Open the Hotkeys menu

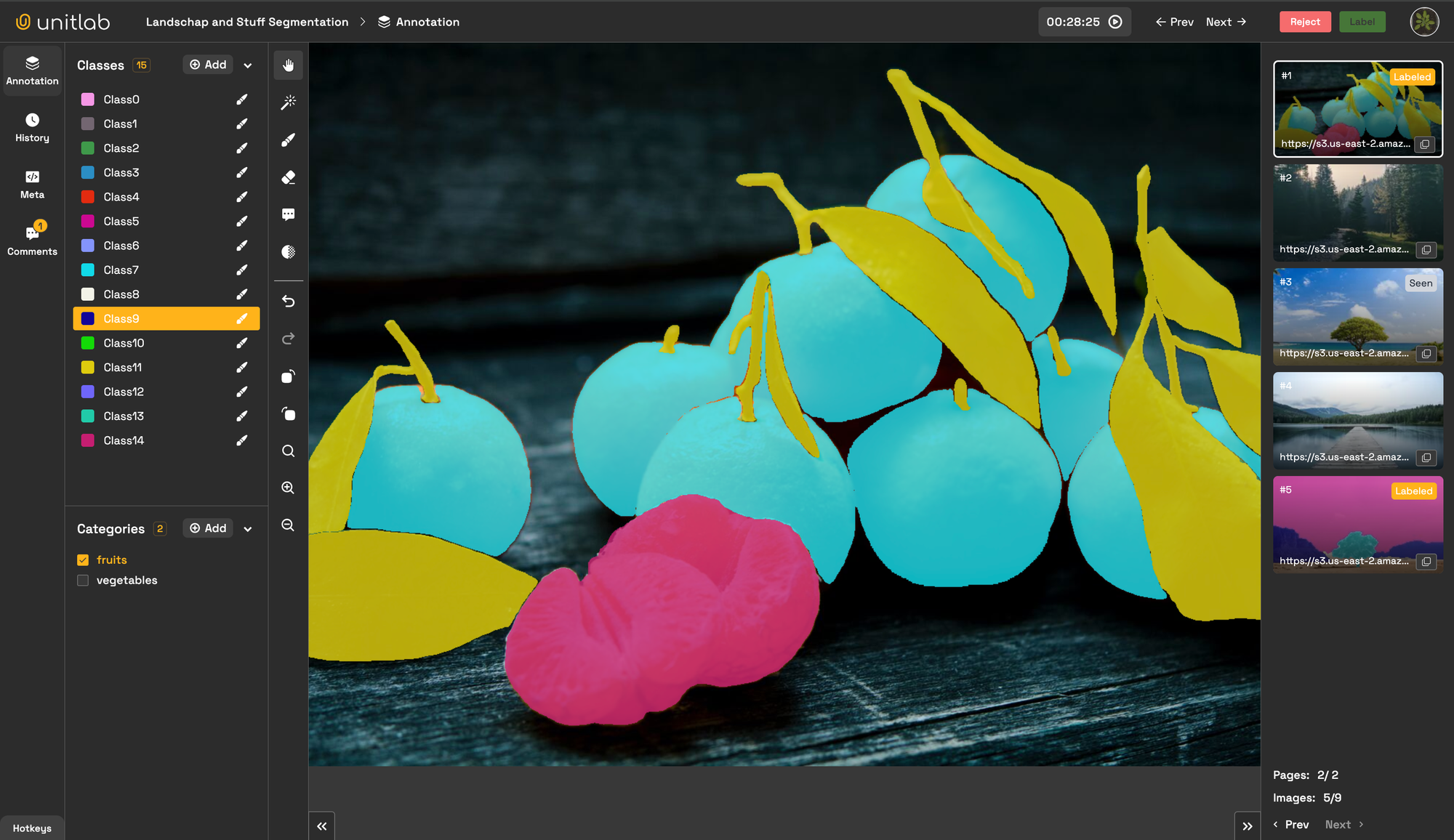(32, 828)
